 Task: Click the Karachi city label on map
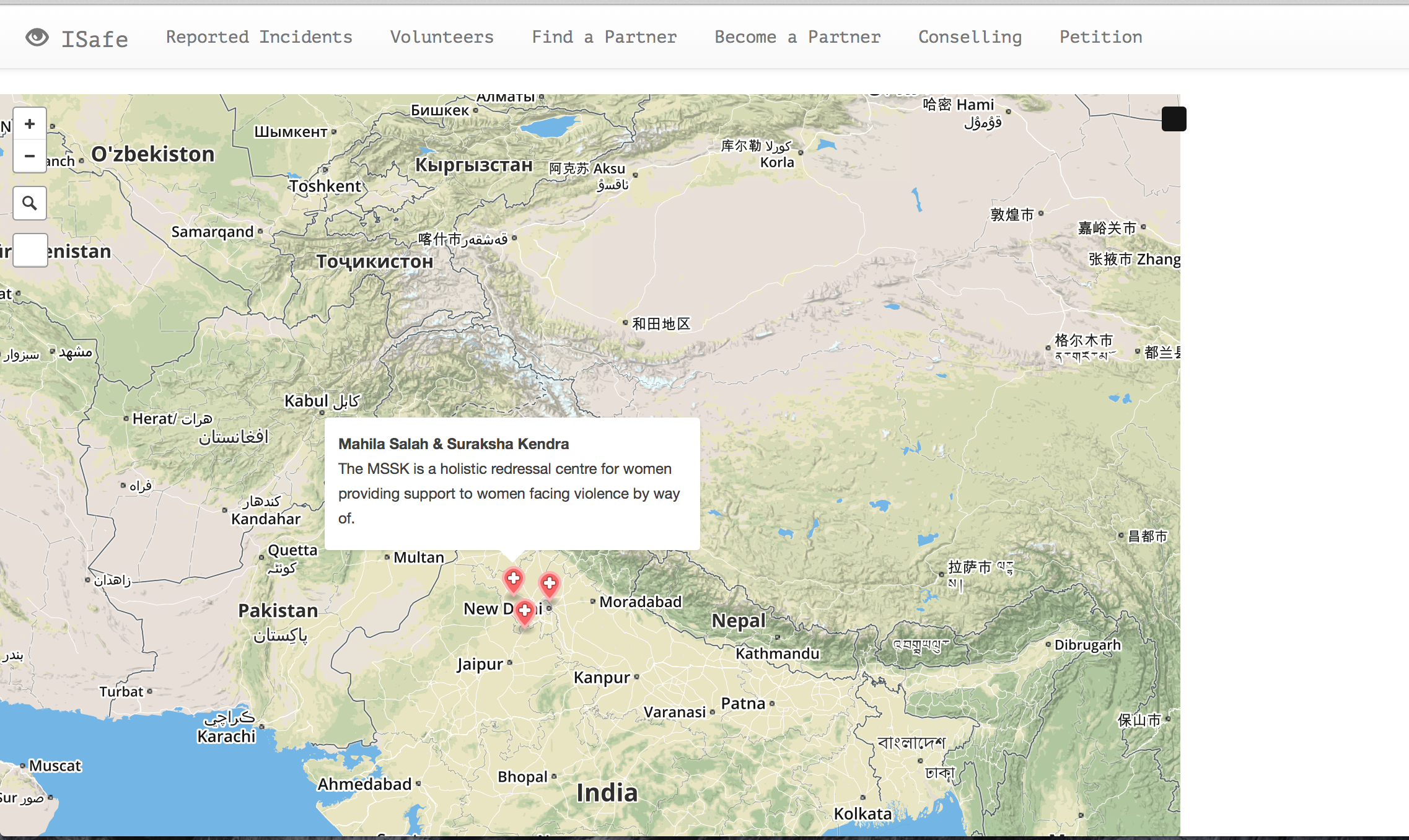tap(226, 737)
